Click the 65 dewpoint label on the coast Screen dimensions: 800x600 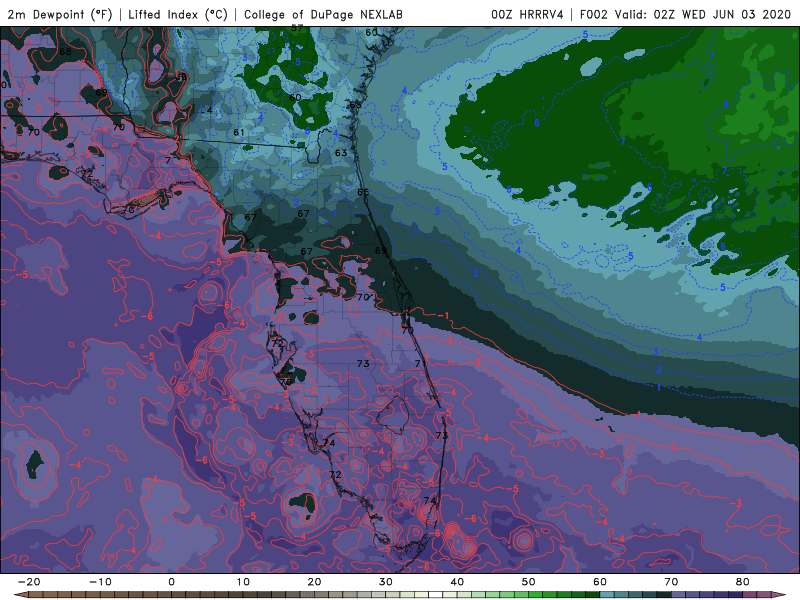(x=363, y=192)
